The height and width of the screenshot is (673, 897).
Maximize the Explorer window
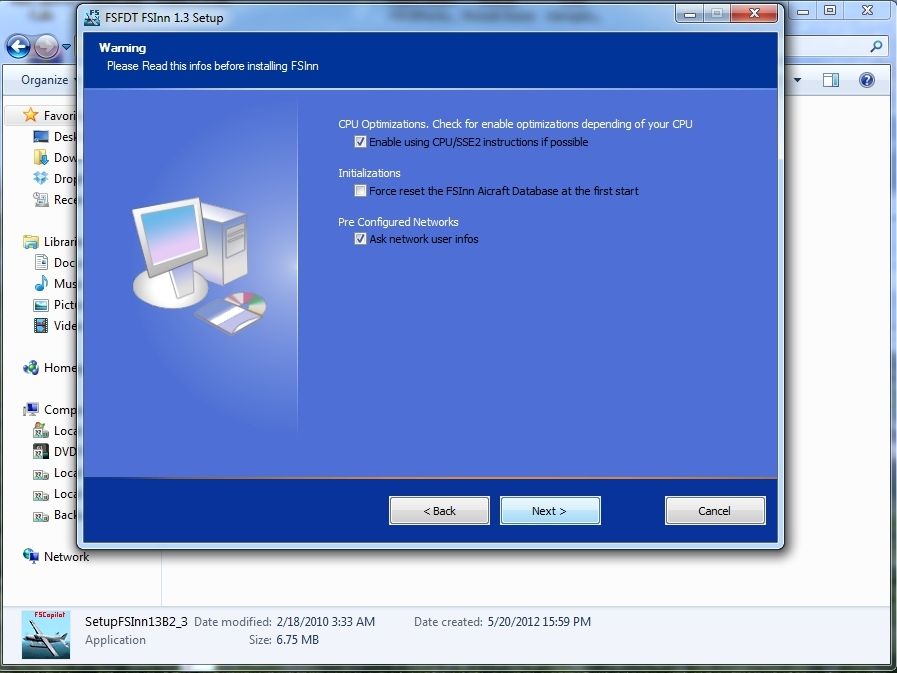830,10
